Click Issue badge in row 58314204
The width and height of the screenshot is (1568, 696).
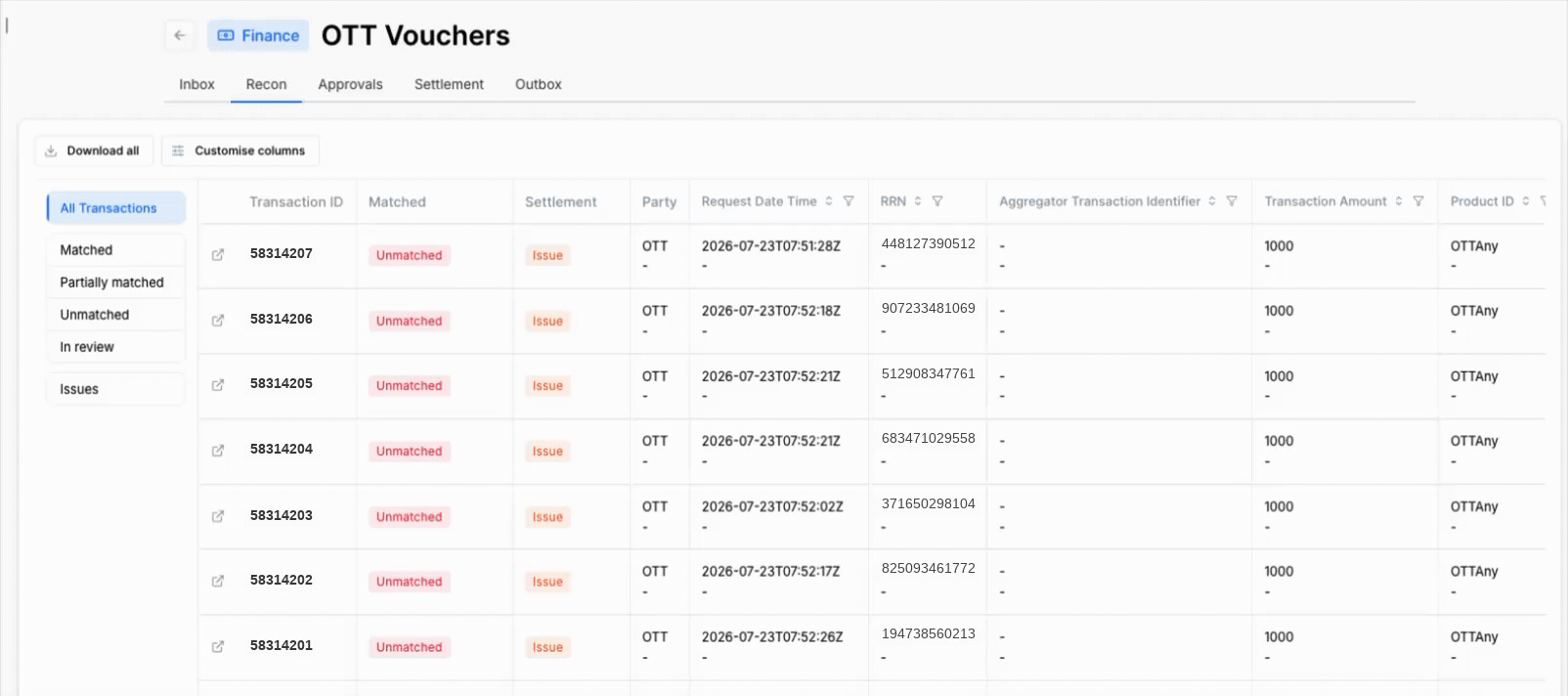[547, 451]
